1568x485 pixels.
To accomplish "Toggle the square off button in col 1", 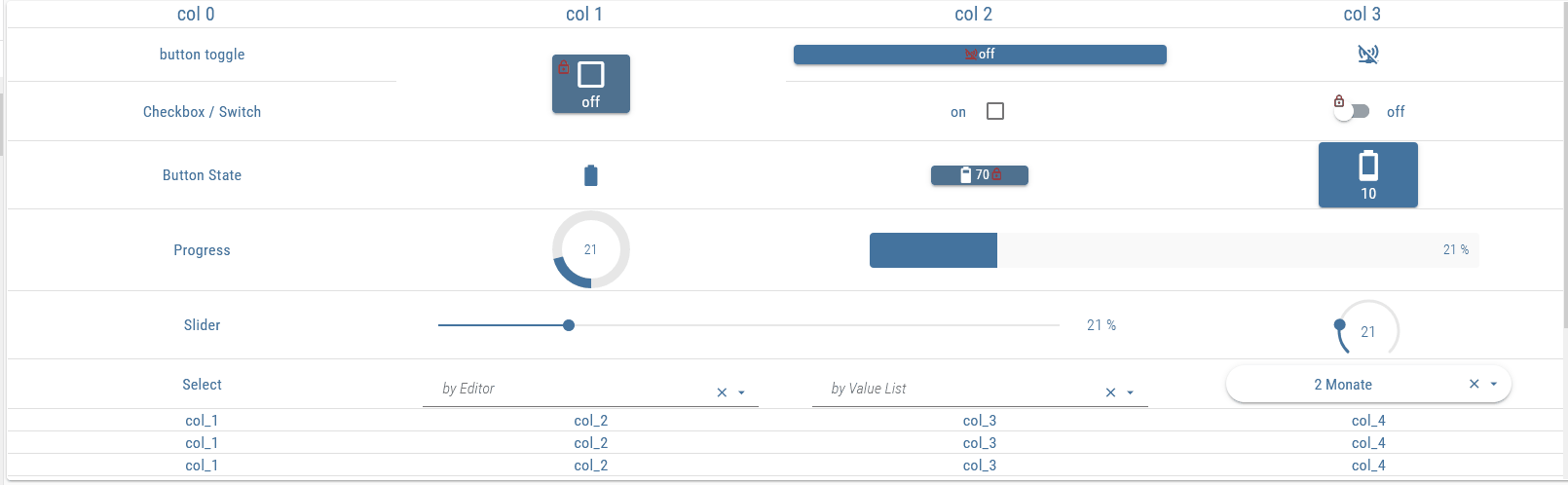I will [x=591, y=84].
